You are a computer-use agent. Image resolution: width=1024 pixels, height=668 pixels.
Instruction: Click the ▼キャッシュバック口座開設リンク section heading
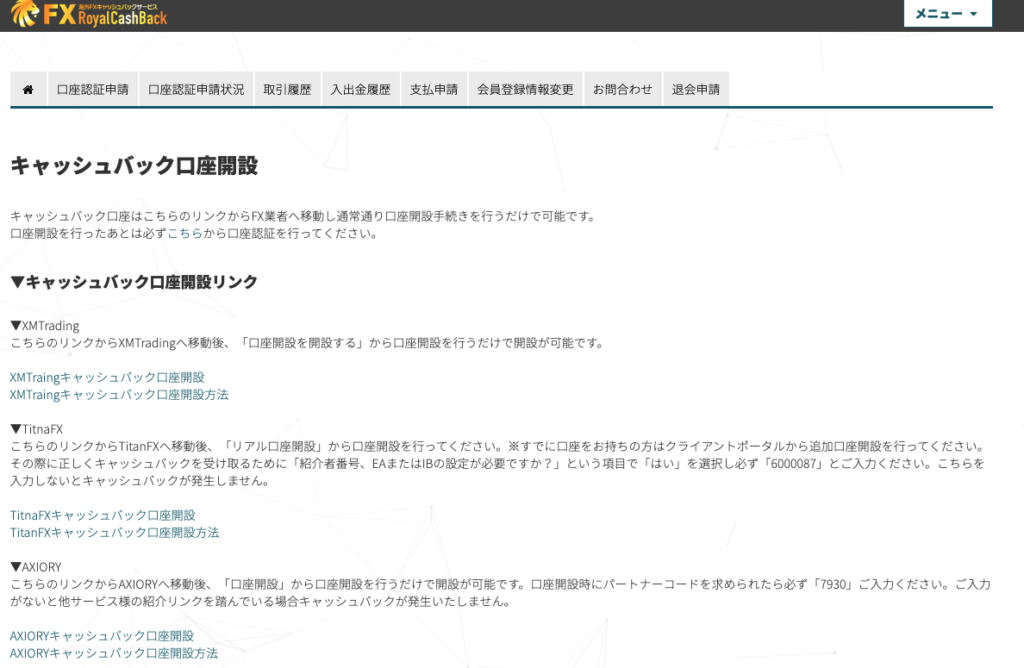pos(134,282)
